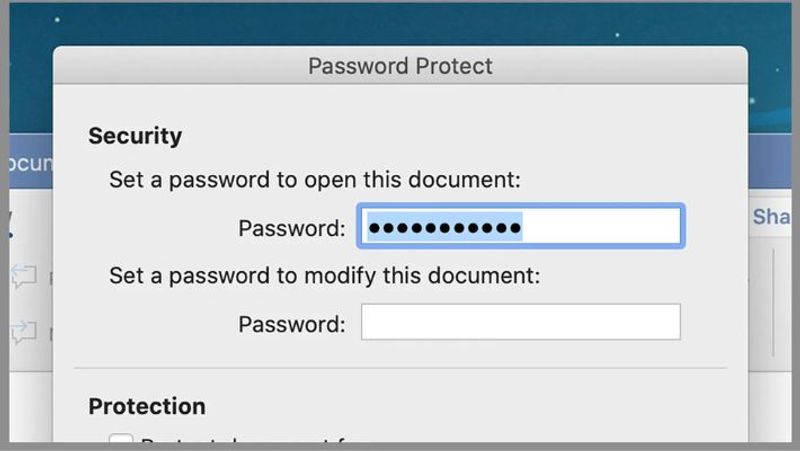The width and height of the screenshot is (800, 451).
Task: Click the Security section heading
Action: coord(135,136)
